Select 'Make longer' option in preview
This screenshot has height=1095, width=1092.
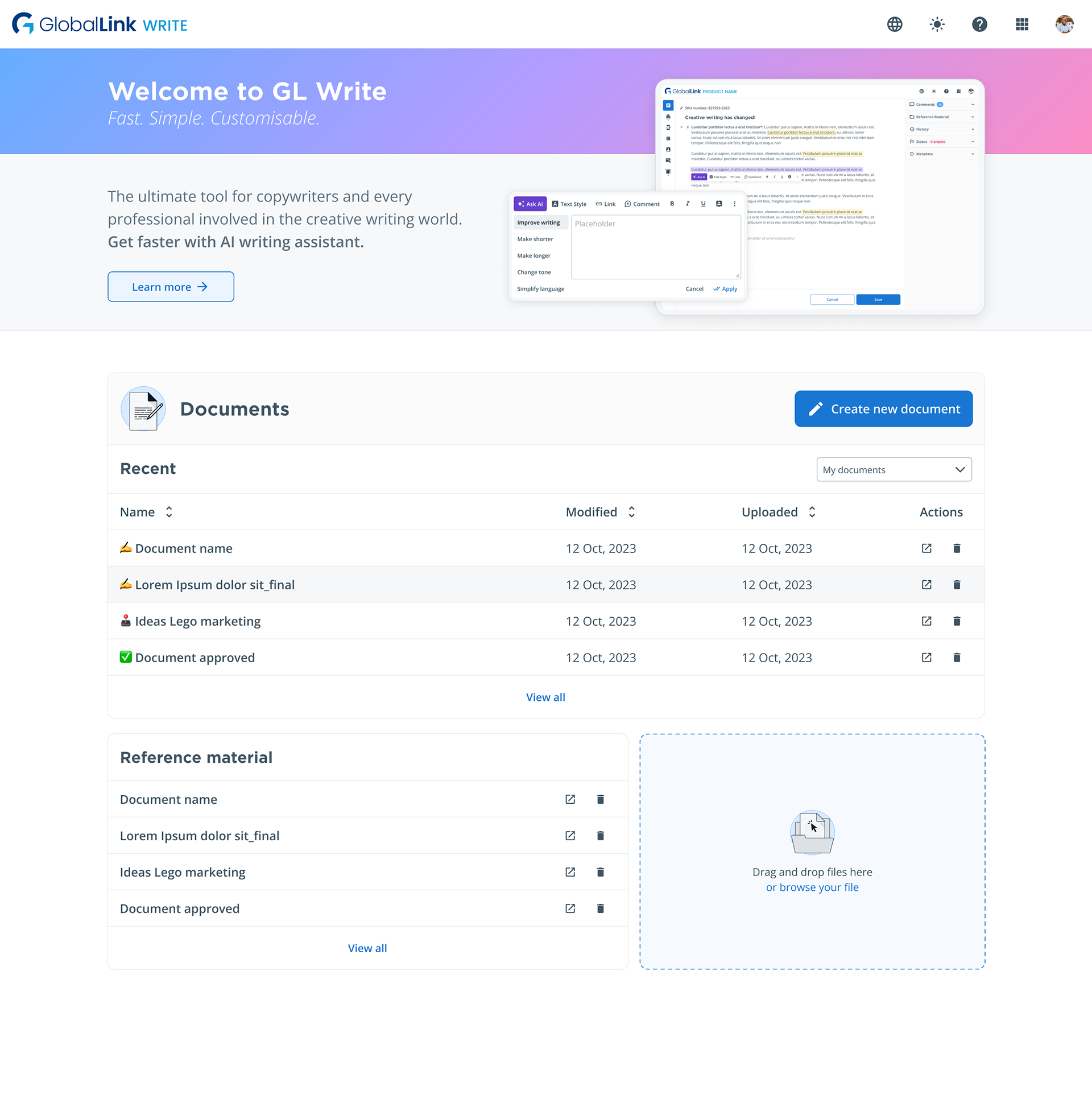533,255
